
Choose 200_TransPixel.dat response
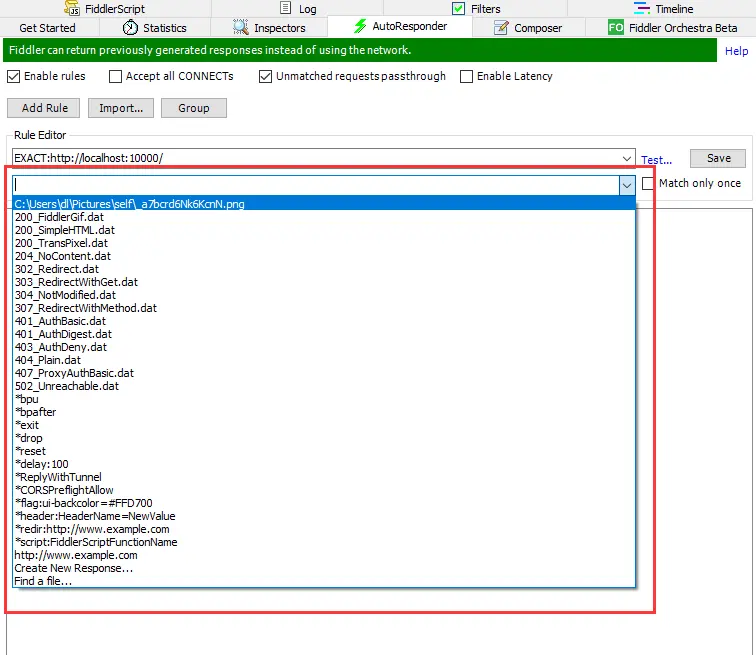[324, 243]
